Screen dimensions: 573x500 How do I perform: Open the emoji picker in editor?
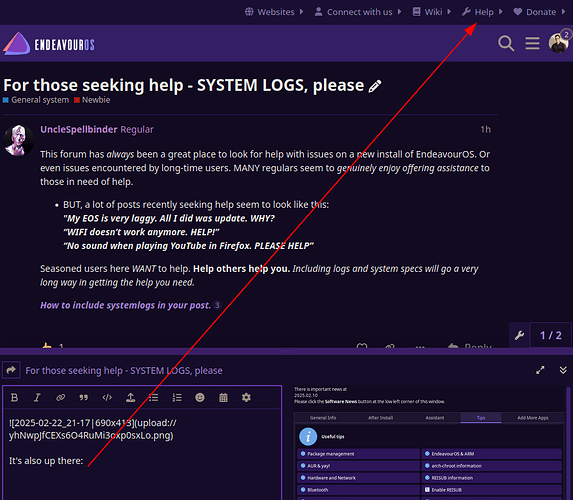coord(200,397)
